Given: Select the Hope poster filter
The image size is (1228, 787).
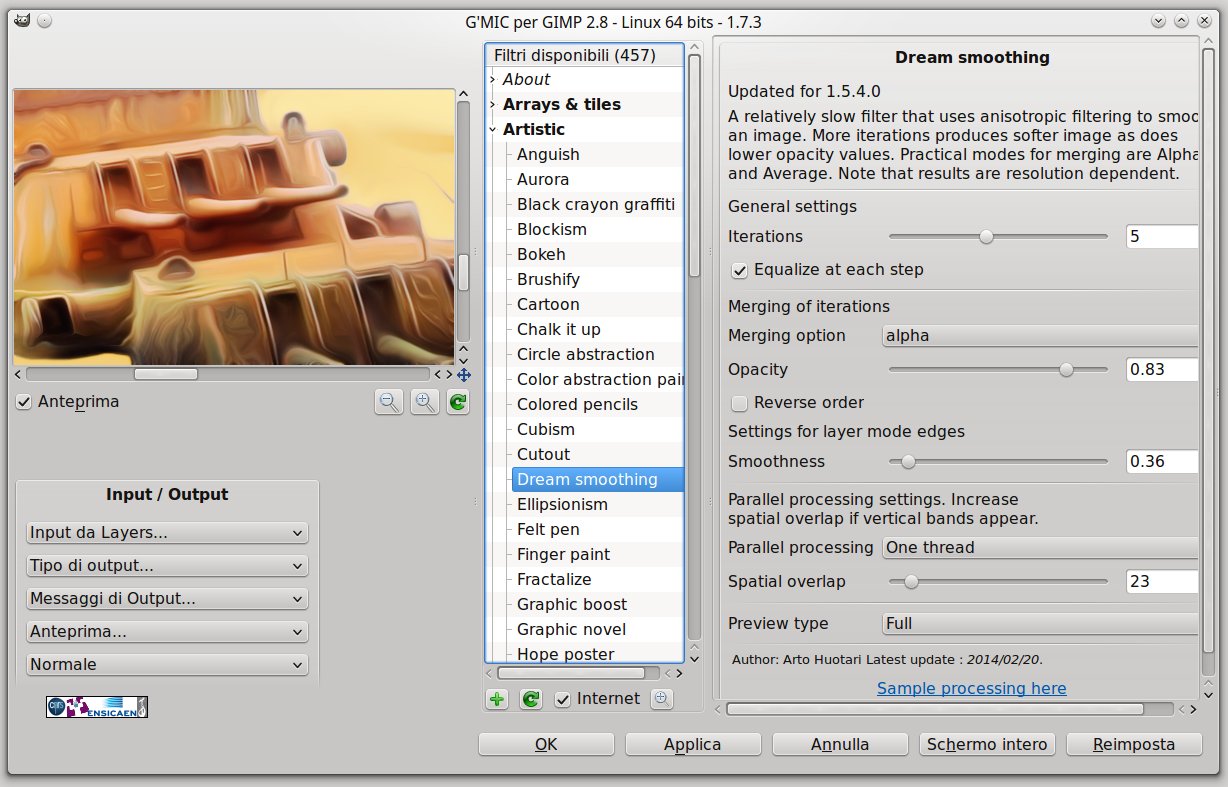Looking at the screenshot, I should pyautogui.click(x=565, y=654).
